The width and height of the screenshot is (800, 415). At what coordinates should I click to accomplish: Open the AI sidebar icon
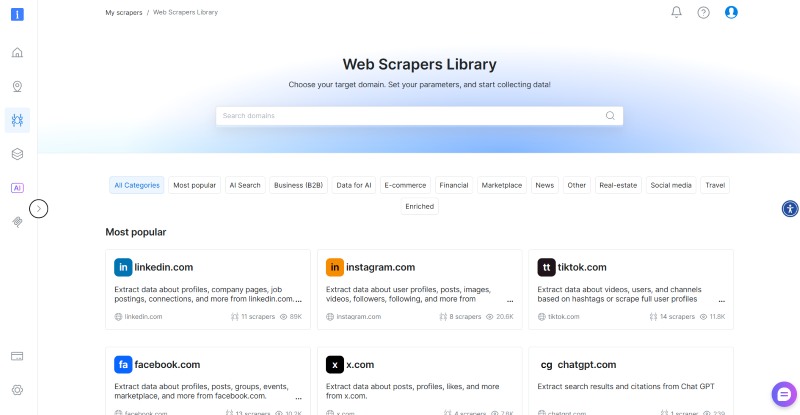[17, 188]
